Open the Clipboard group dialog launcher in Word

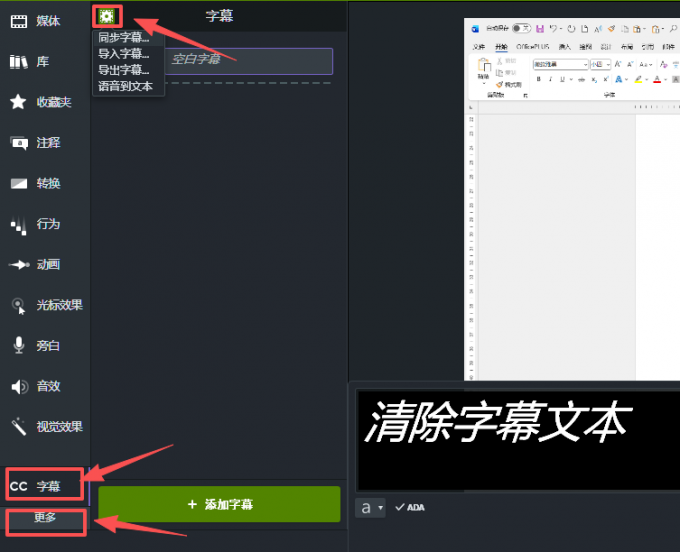(526, 96)
